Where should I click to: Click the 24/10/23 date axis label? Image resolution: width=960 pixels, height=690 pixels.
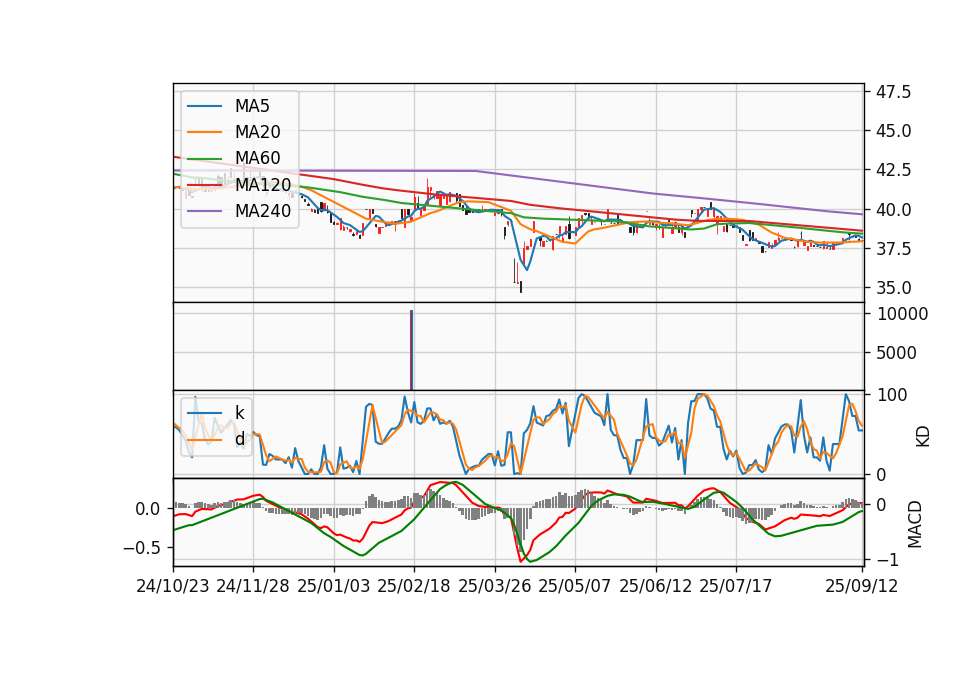tap(173, 586)
